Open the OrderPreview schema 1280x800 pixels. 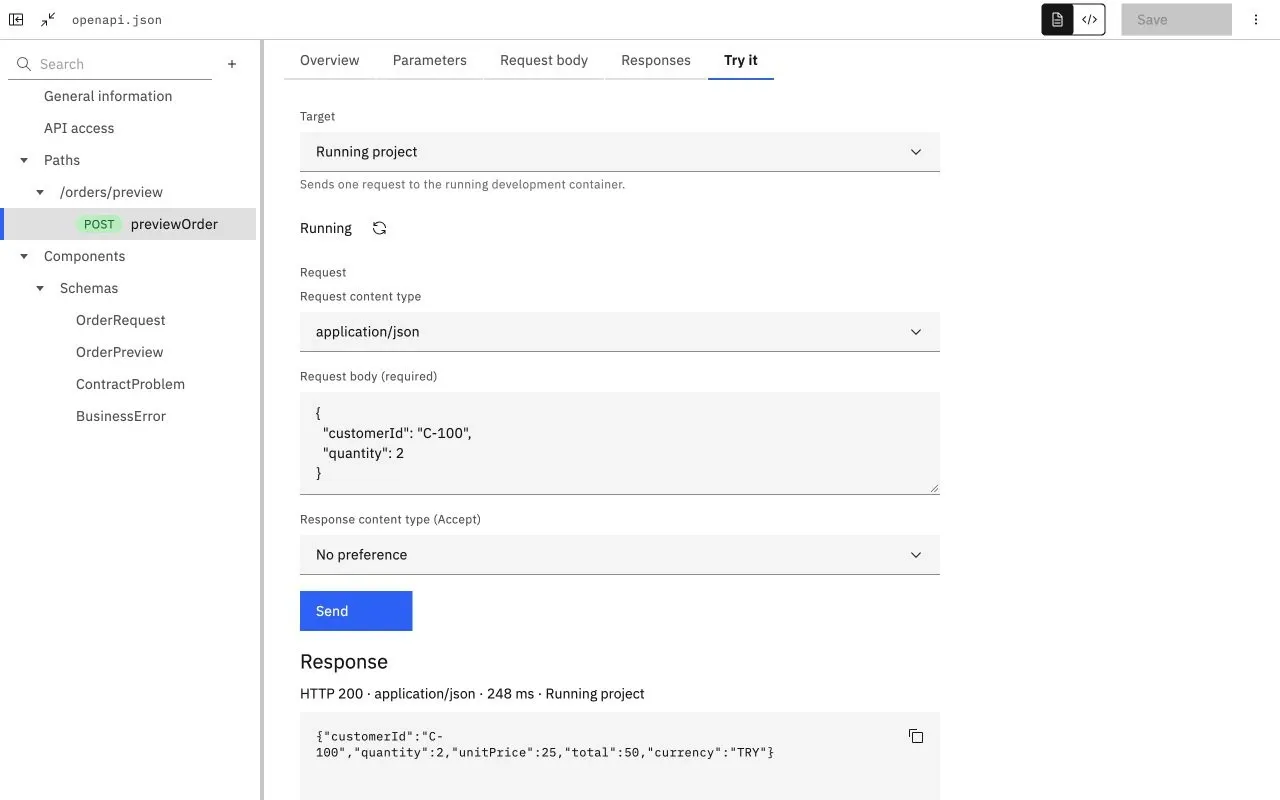click(x=120, y=352)
